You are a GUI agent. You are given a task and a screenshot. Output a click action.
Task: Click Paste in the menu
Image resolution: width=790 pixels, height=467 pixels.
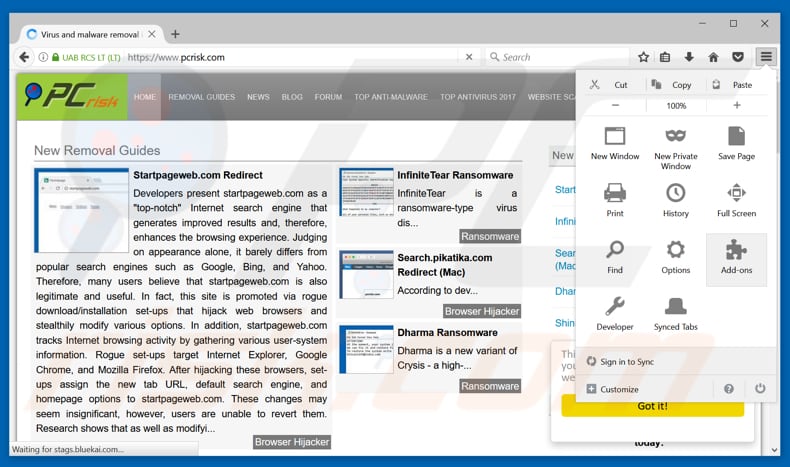pos(736,85)
